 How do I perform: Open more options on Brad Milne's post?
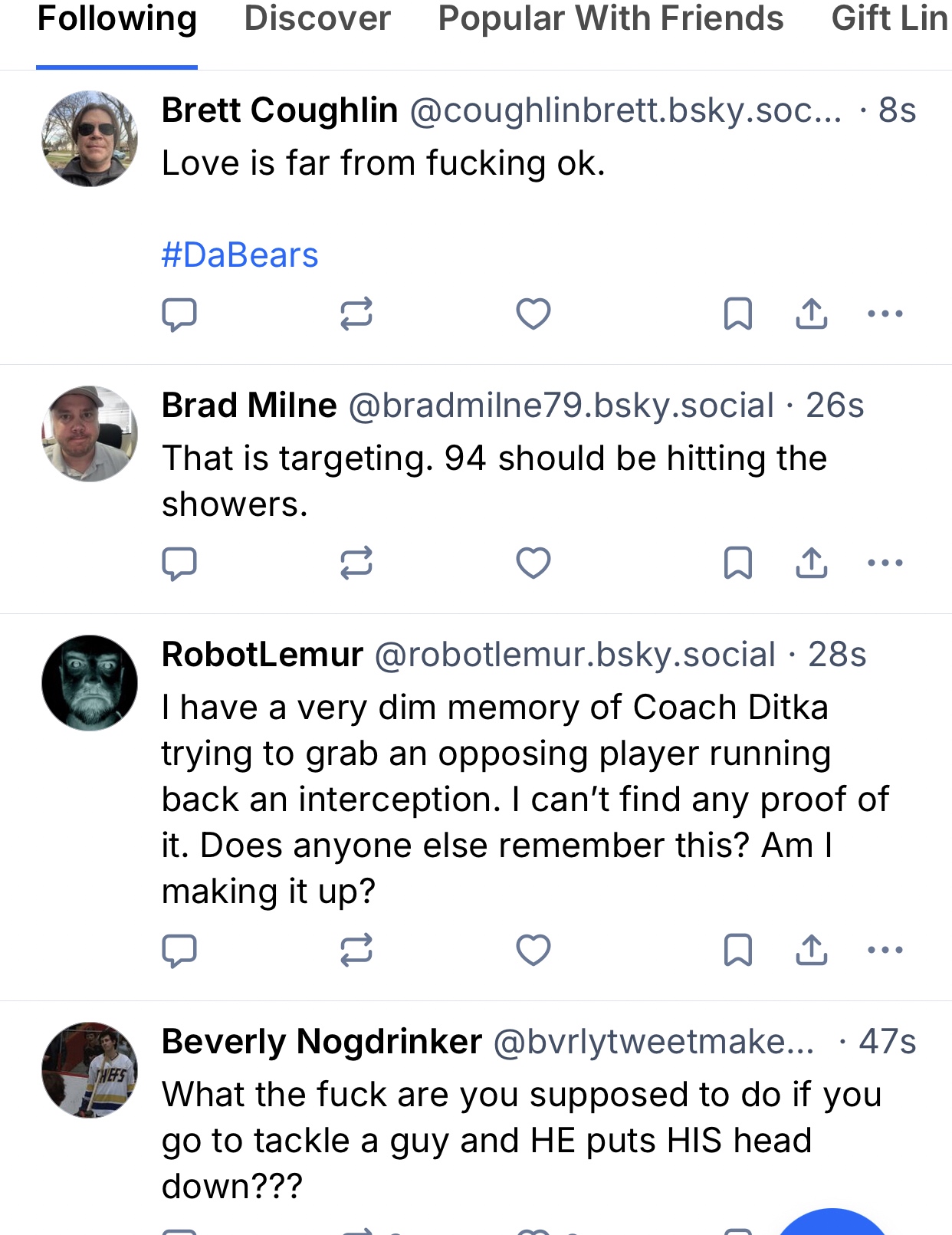[x=885, y=563]
